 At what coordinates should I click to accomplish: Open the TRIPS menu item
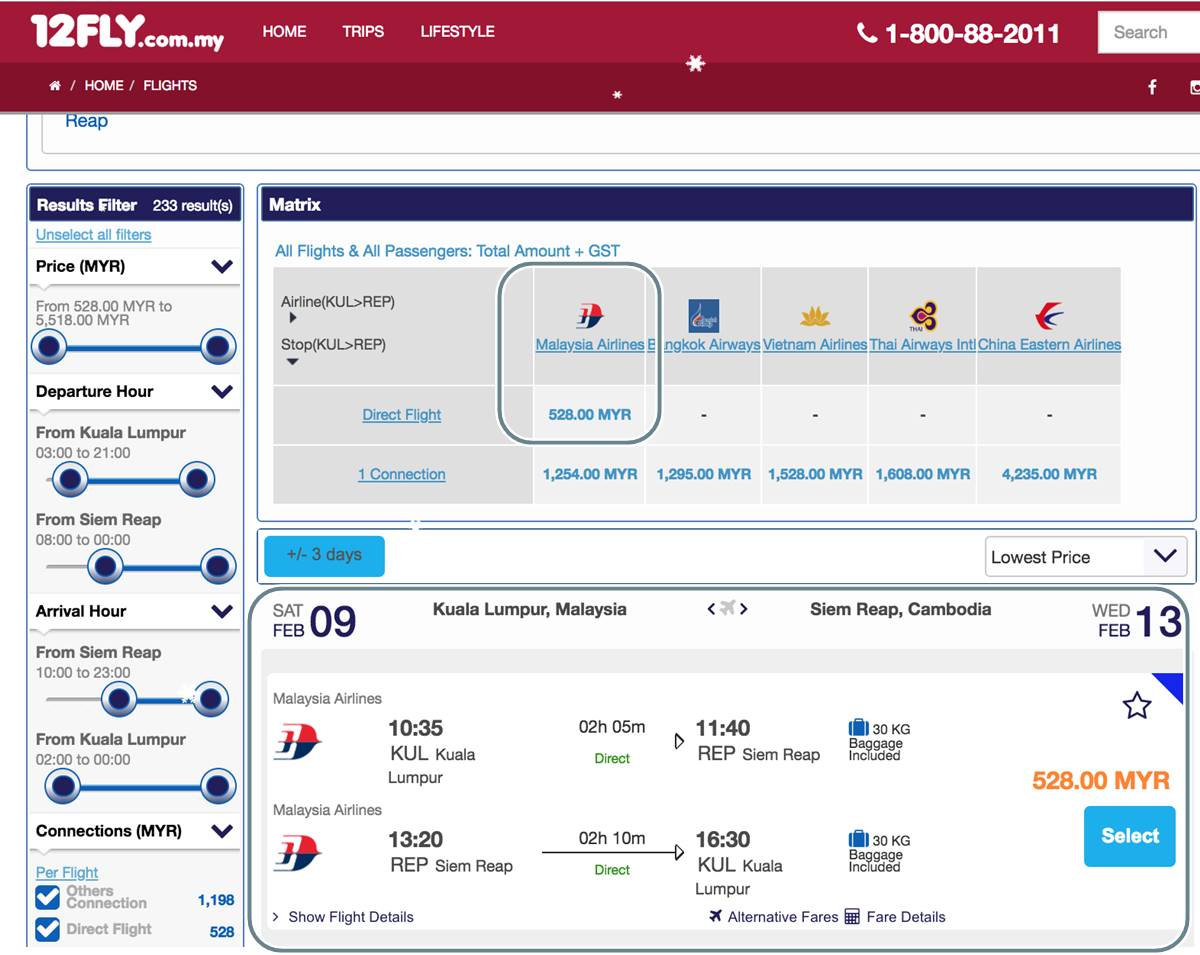tap(363, 32)
